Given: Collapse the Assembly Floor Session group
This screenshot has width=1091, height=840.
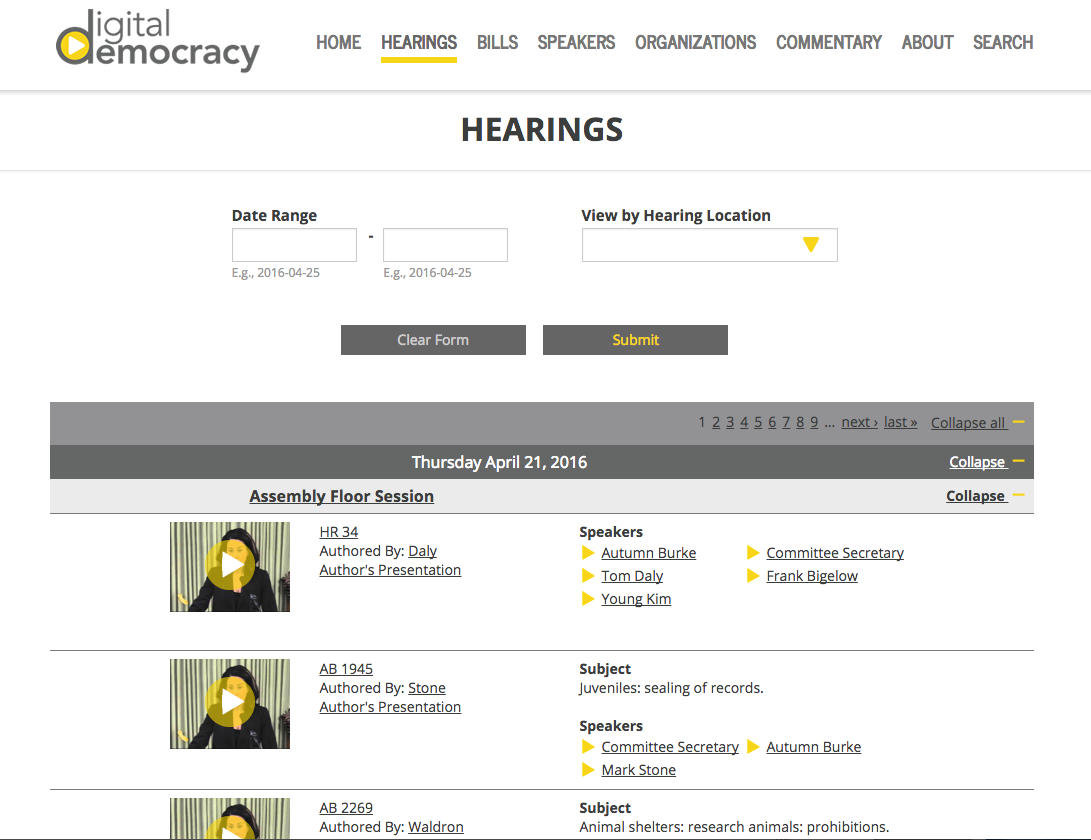Looking at the screenshot, I should pyautogui.click(x=985, y=496).
